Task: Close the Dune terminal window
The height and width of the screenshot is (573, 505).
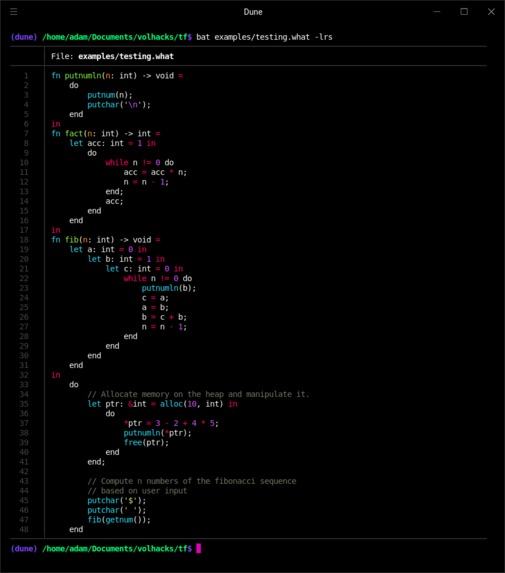Action: (x=491, y=12)
